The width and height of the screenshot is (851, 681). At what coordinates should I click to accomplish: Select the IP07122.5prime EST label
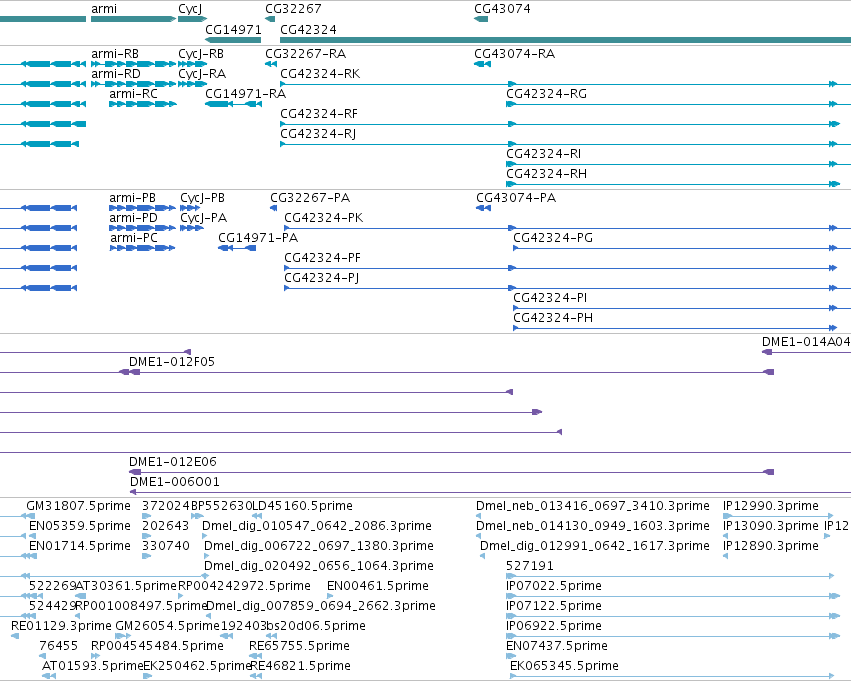pyautogui.click(x=554, y=607)
